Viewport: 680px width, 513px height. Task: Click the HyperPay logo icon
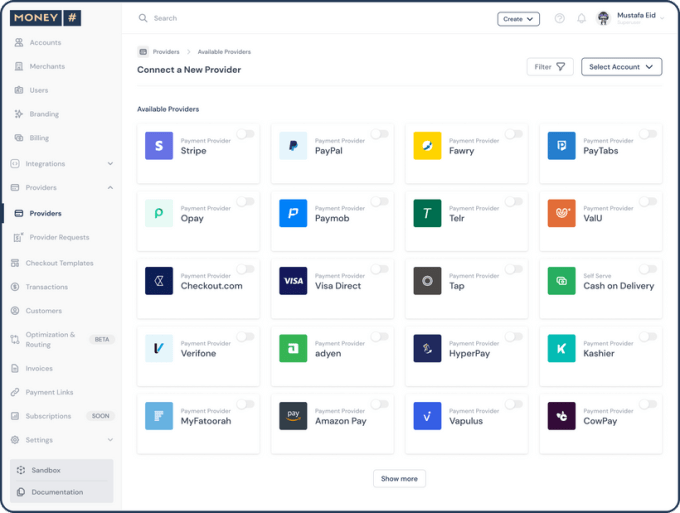427,348
